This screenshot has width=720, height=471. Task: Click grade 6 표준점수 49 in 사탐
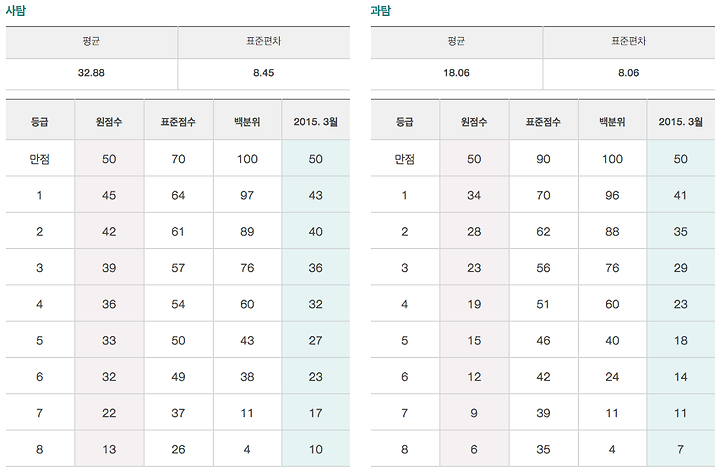click(x=178, y=377)
